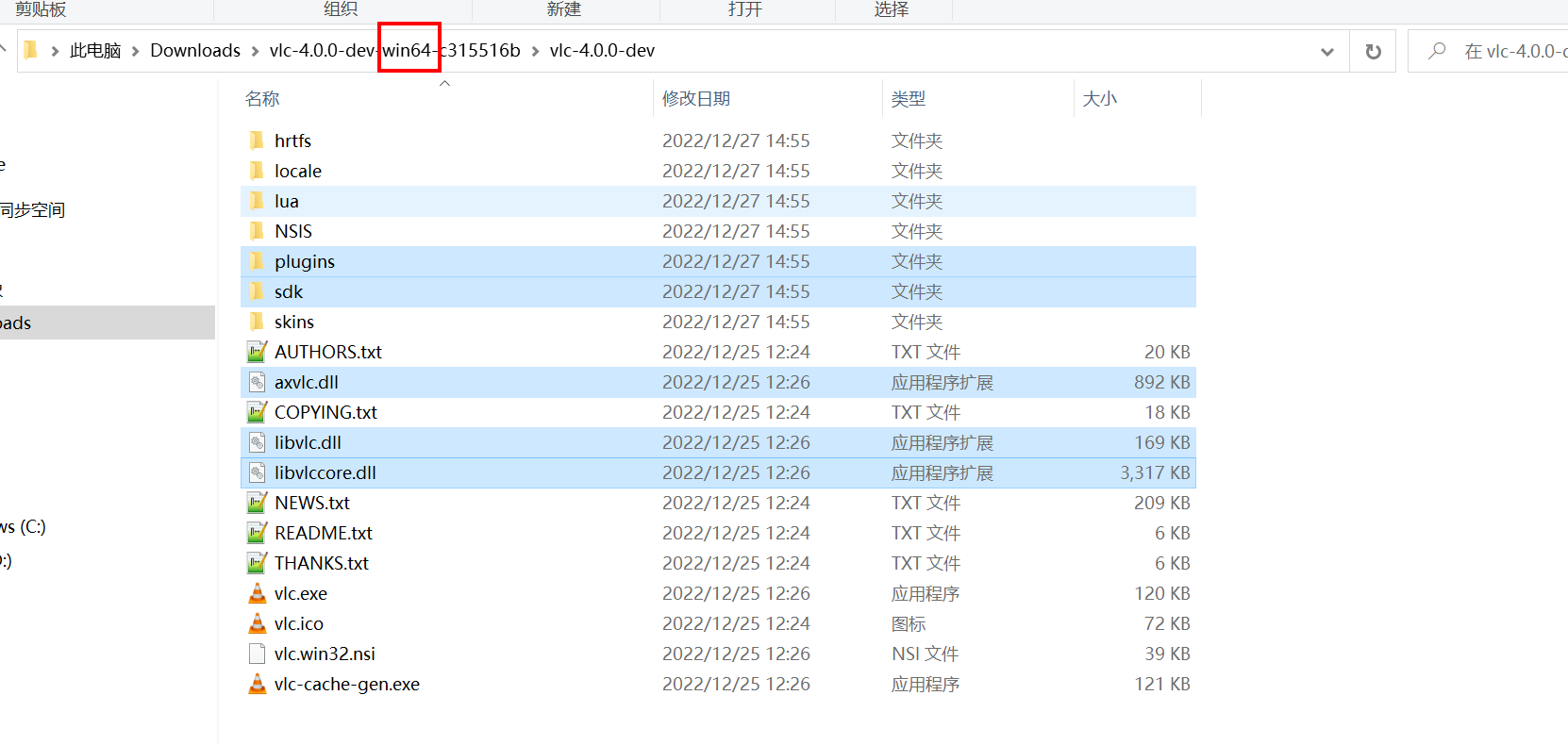This screenshot has width=1568, height=745.
Task: Click the 组织 ribbon group label
Action: 341,9
